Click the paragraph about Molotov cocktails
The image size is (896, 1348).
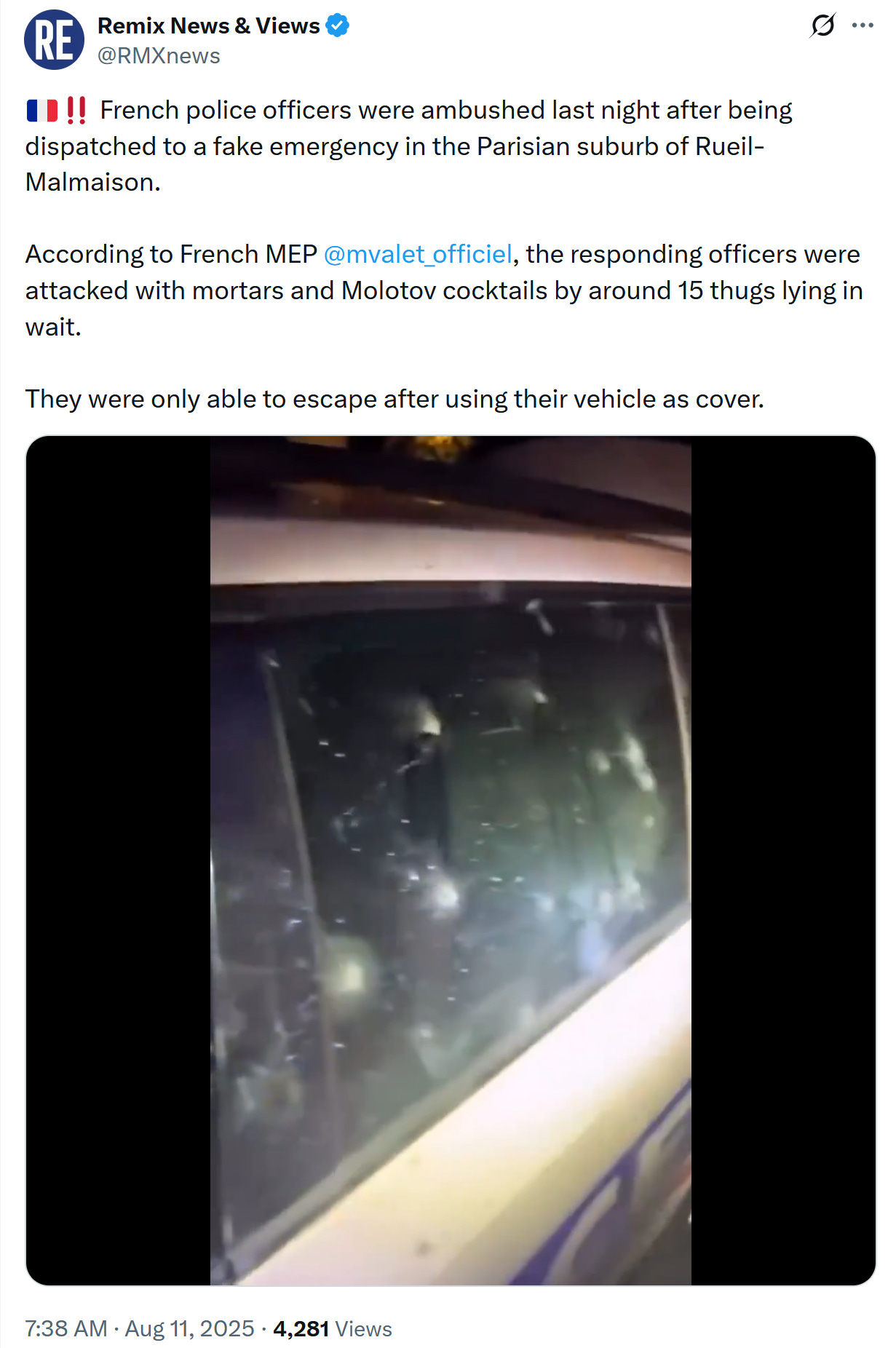click(444, 290)
